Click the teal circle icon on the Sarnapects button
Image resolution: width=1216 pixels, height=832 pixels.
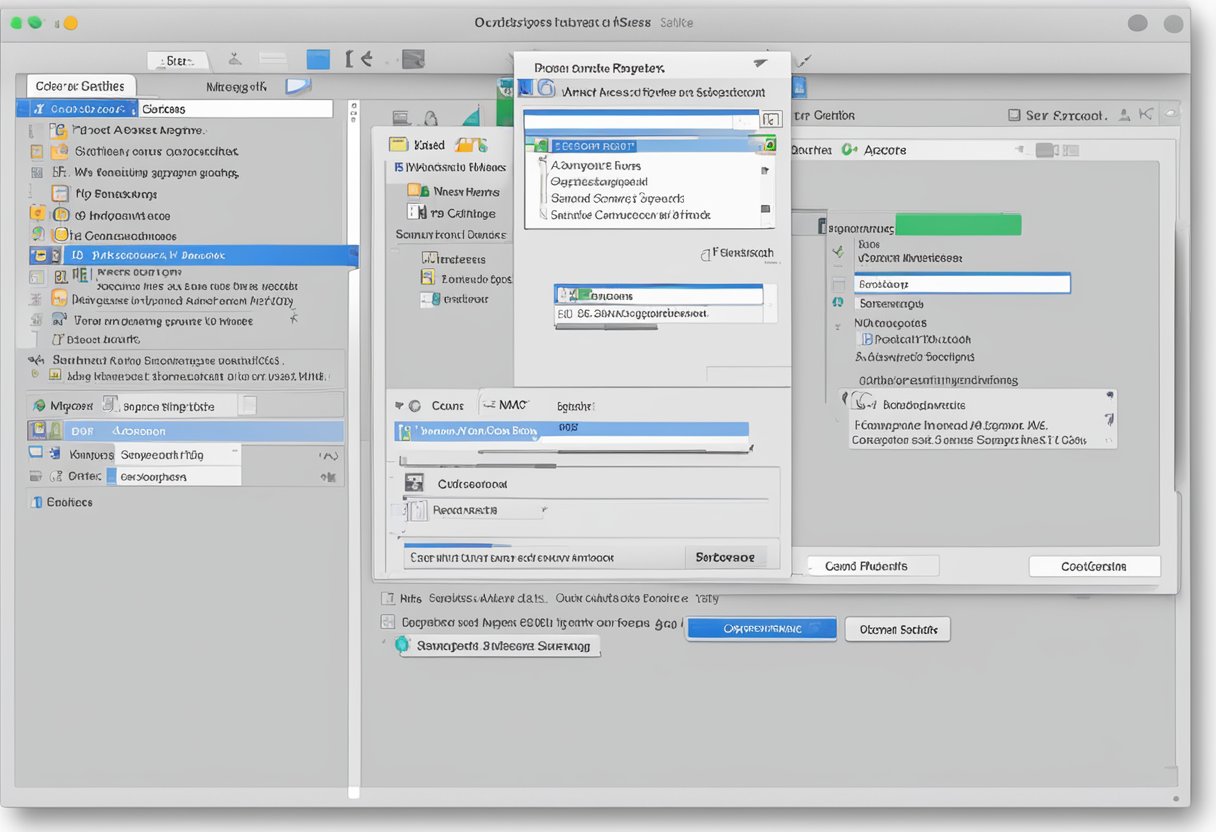pos(404,645)
